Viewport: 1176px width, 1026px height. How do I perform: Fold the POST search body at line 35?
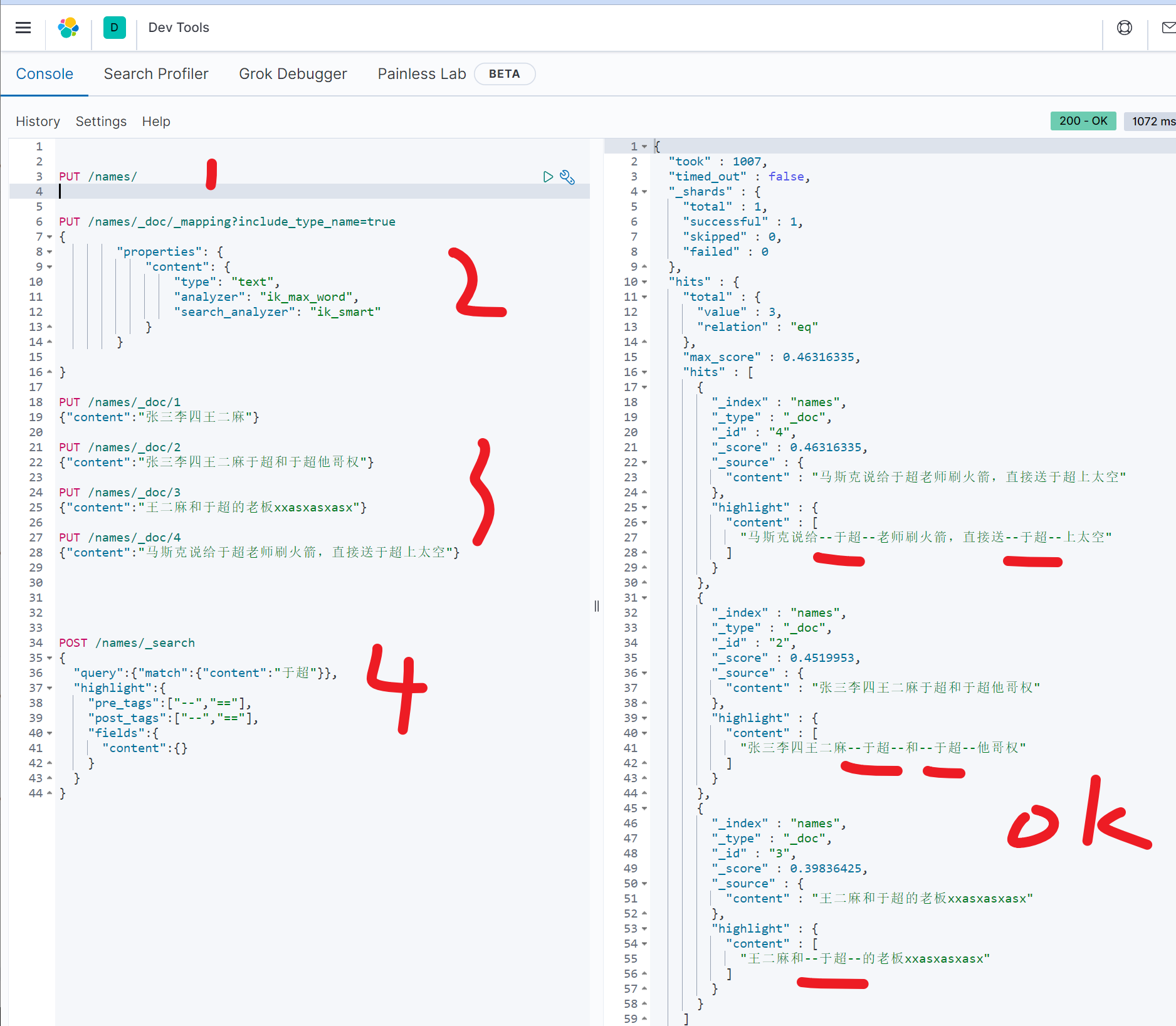(x=50, y=658)
